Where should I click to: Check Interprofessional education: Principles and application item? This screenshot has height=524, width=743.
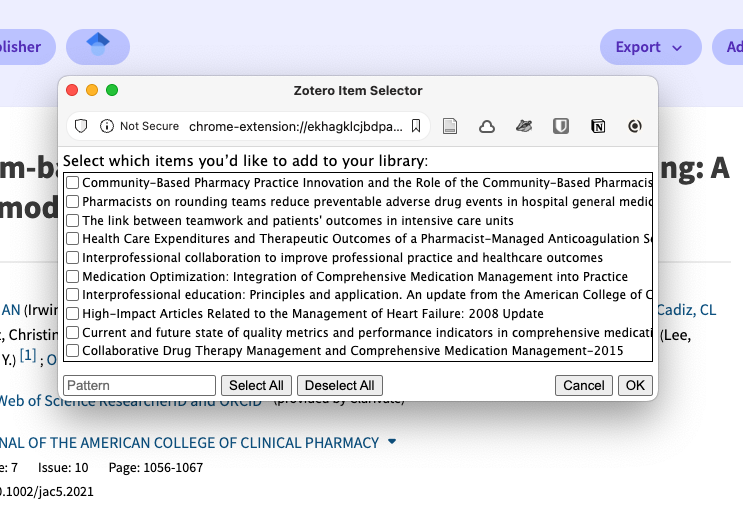point(72,295)
